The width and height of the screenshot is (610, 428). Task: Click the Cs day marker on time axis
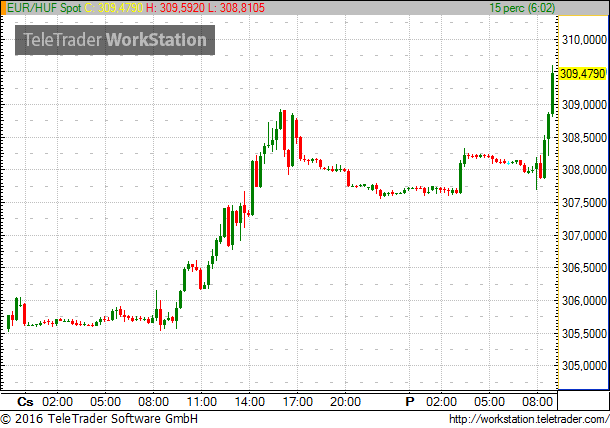point(25,402)
